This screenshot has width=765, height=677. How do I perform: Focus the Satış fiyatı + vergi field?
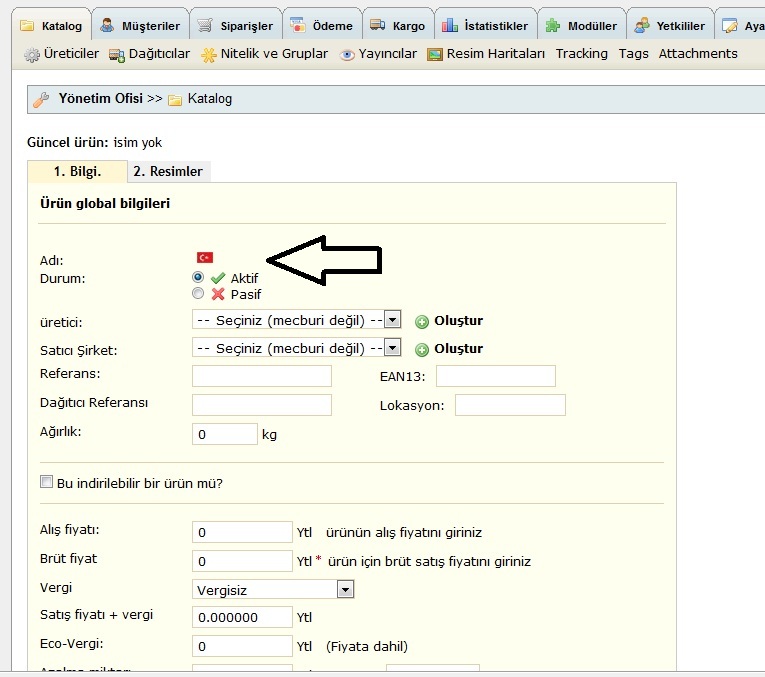pos(242,617)
